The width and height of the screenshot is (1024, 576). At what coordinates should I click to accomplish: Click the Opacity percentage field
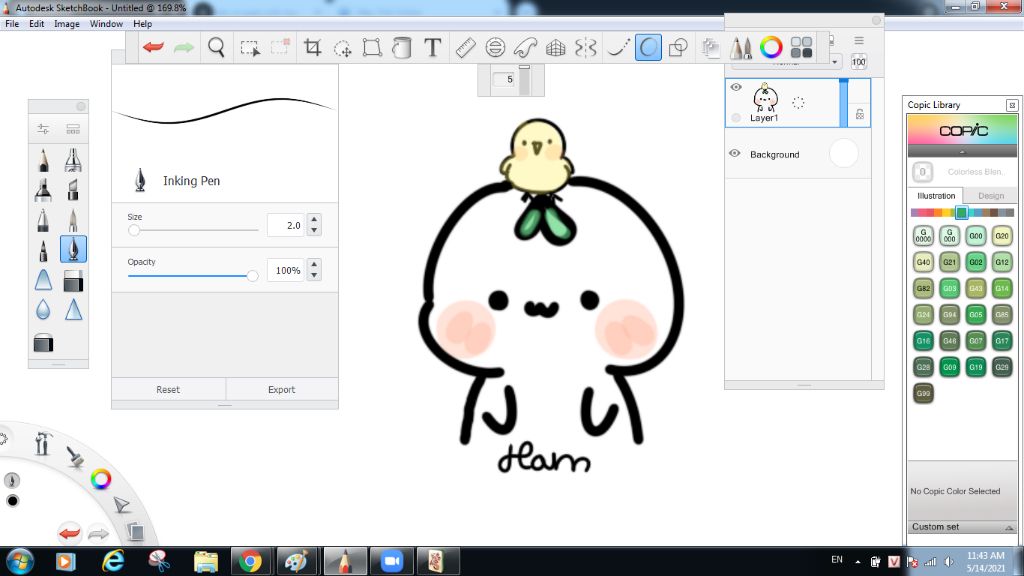(286, 270)
